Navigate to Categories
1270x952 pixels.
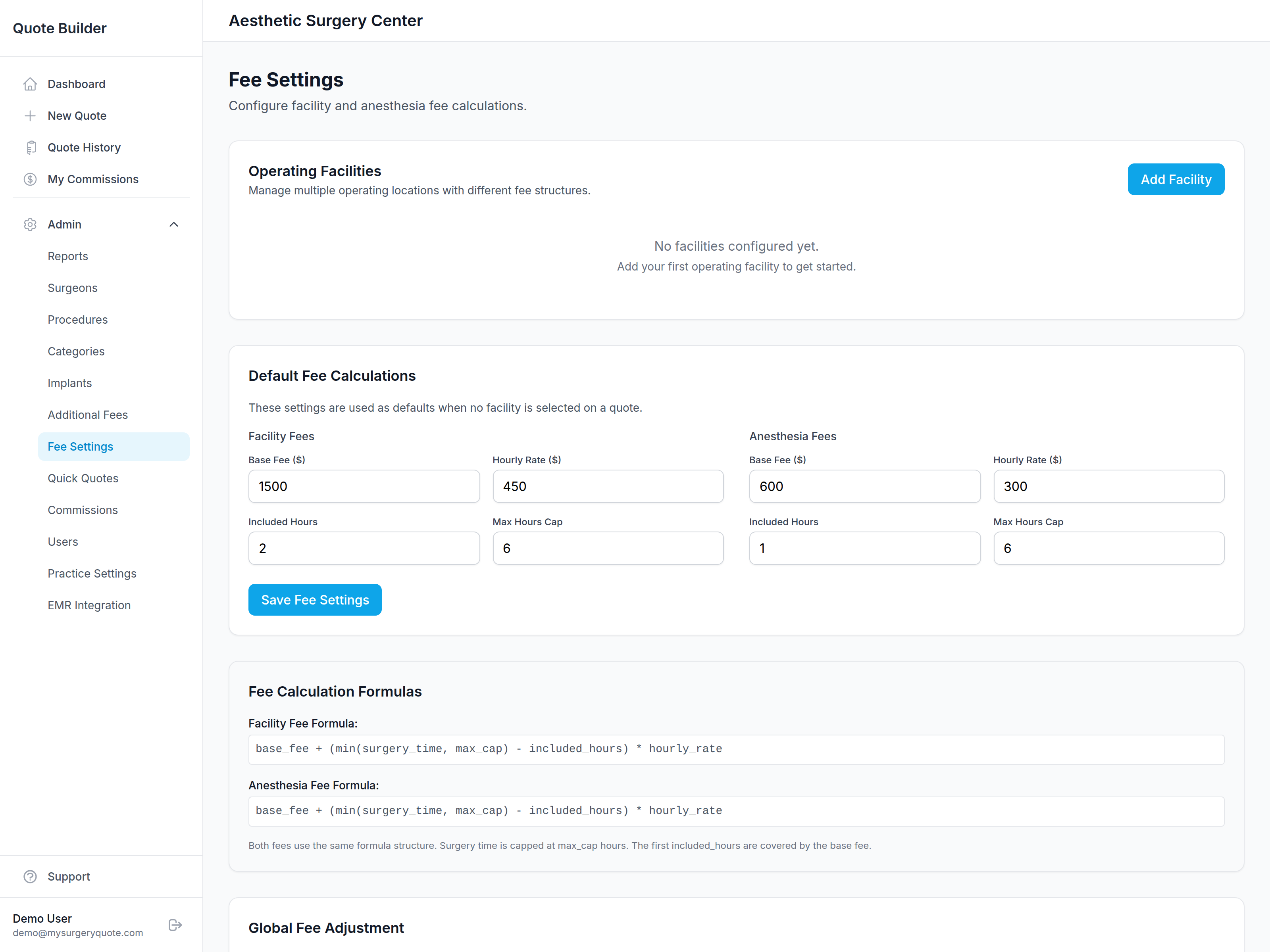114,351
